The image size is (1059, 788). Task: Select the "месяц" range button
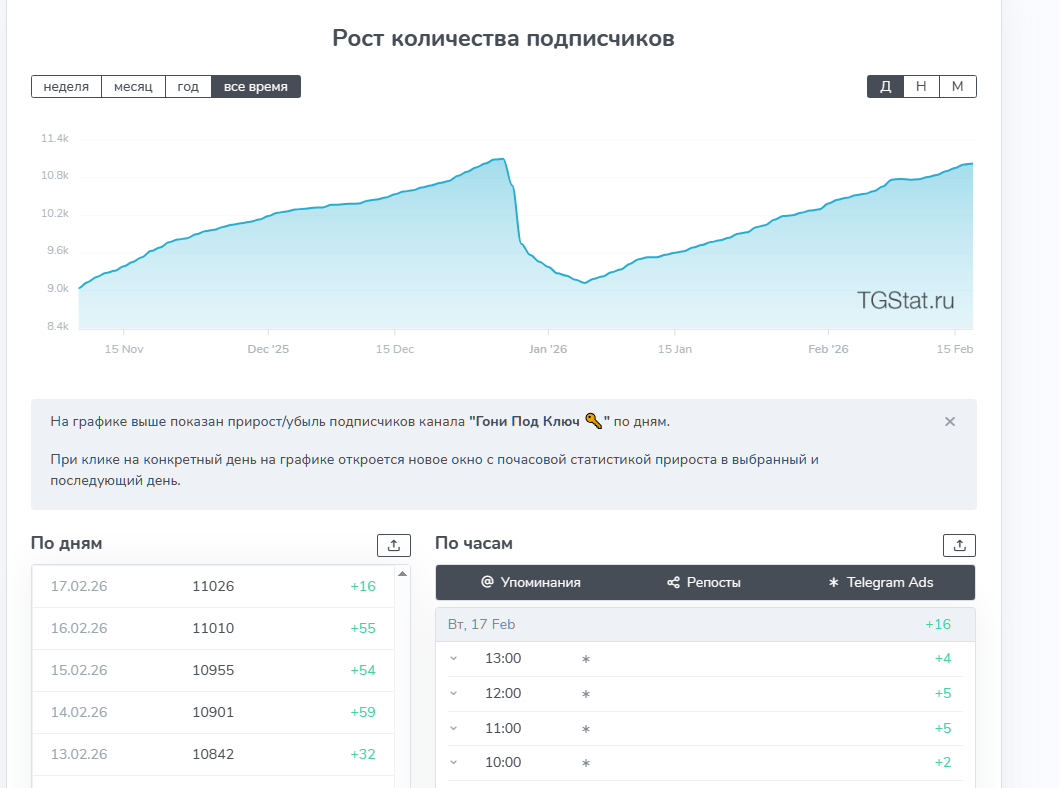click(x=132, y=86)
